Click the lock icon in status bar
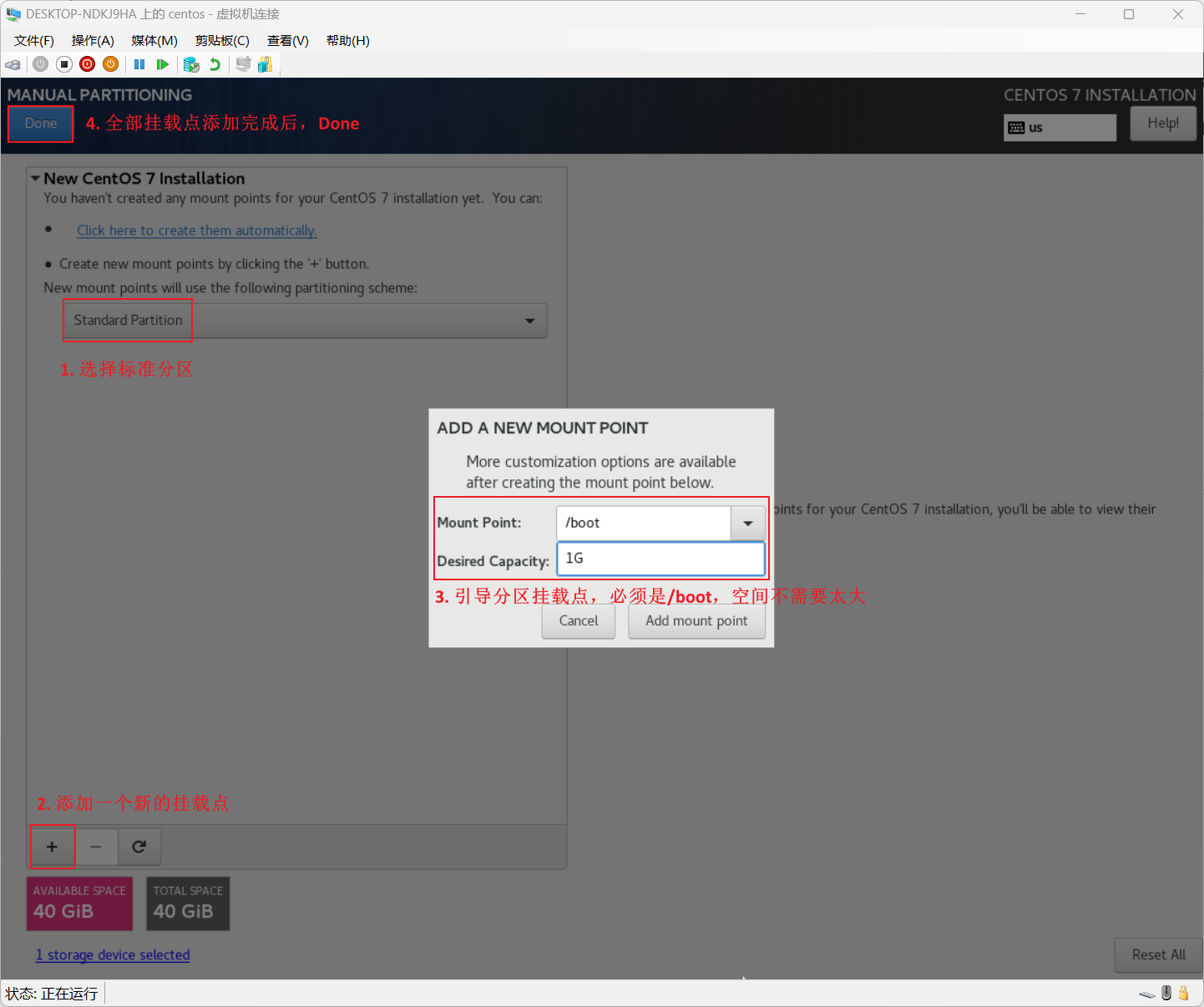1204x1007 pixels. tap(1183, 993)
